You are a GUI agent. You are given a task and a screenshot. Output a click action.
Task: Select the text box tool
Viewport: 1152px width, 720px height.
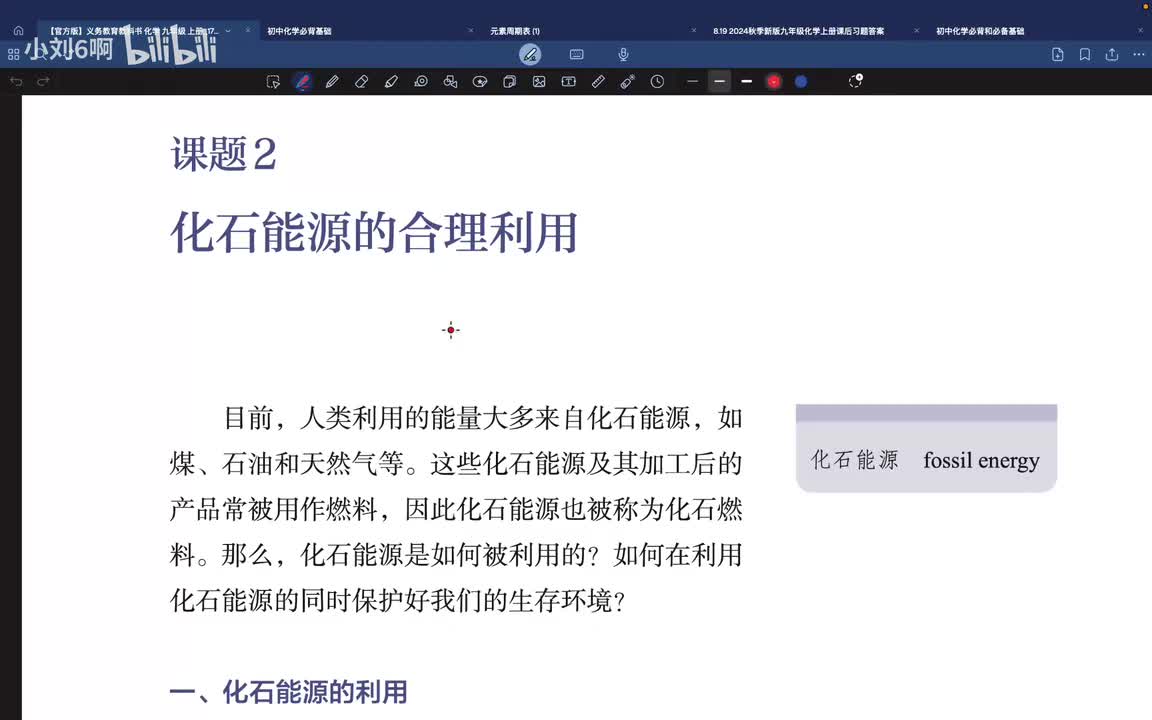tap(569, 82)
